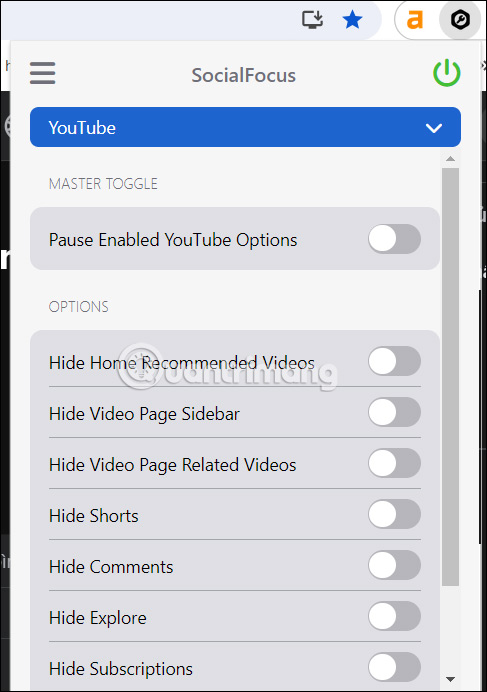Click the Hide Explore label text
Screen dimensions: 487x692
(98, 618)
